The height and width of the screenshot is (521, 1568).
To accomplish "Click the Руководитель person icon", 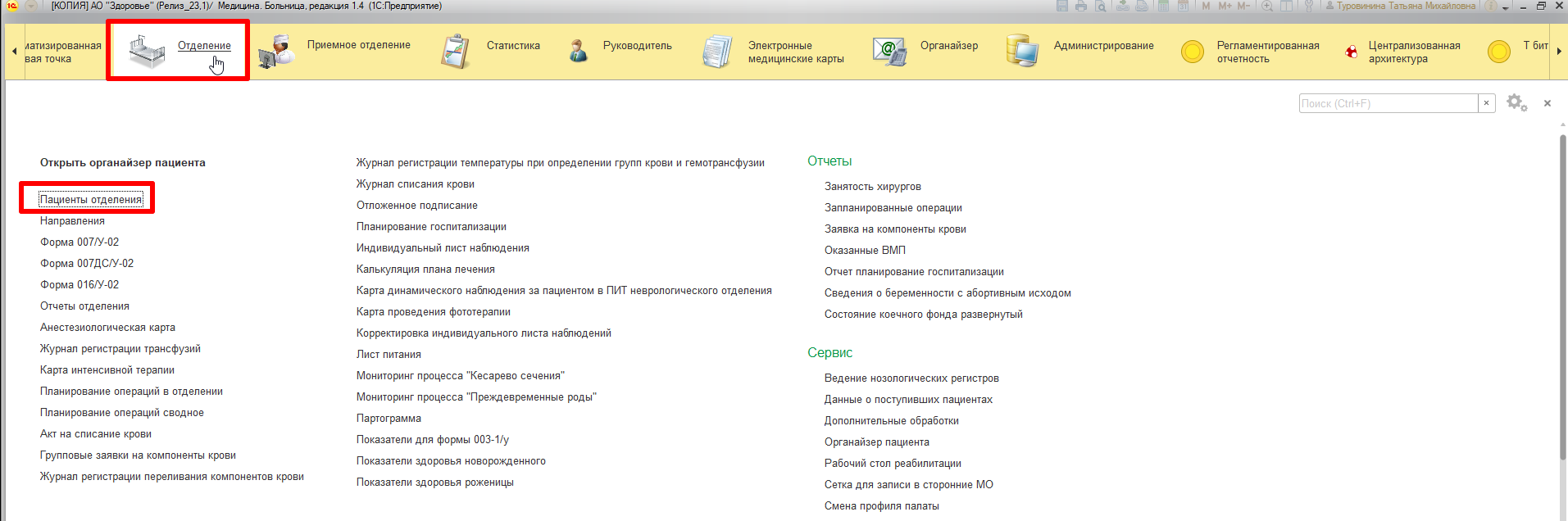I will (x=578, y=51).
